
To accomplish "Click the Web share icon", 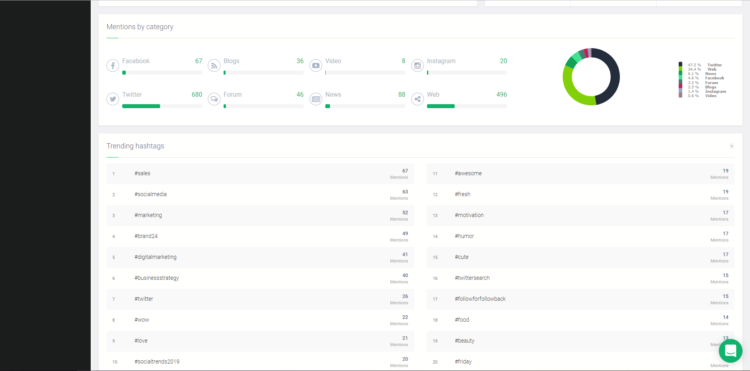I will (418, 99).
